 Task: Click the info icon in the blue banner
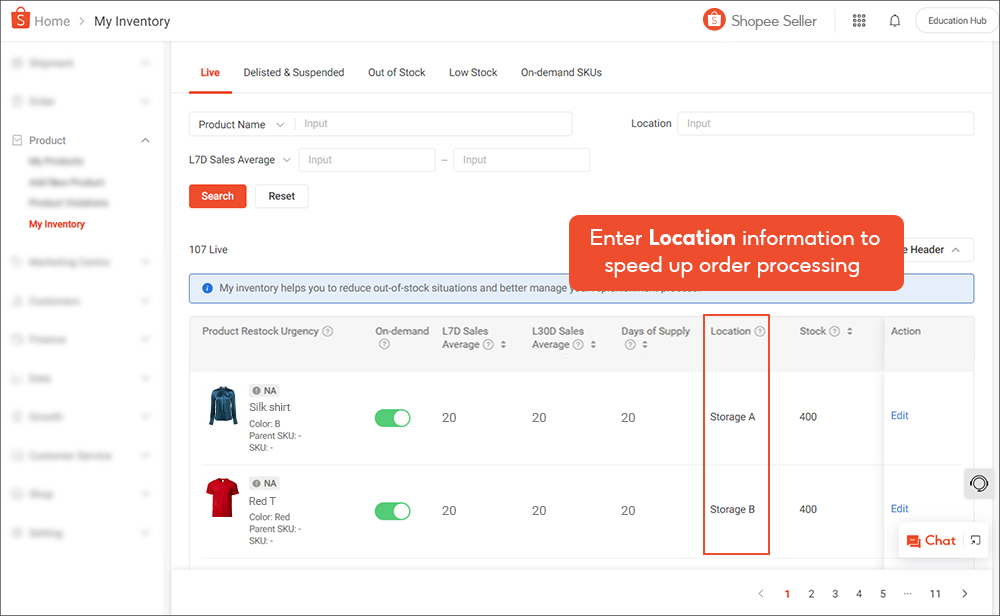[x=207, y=288]
